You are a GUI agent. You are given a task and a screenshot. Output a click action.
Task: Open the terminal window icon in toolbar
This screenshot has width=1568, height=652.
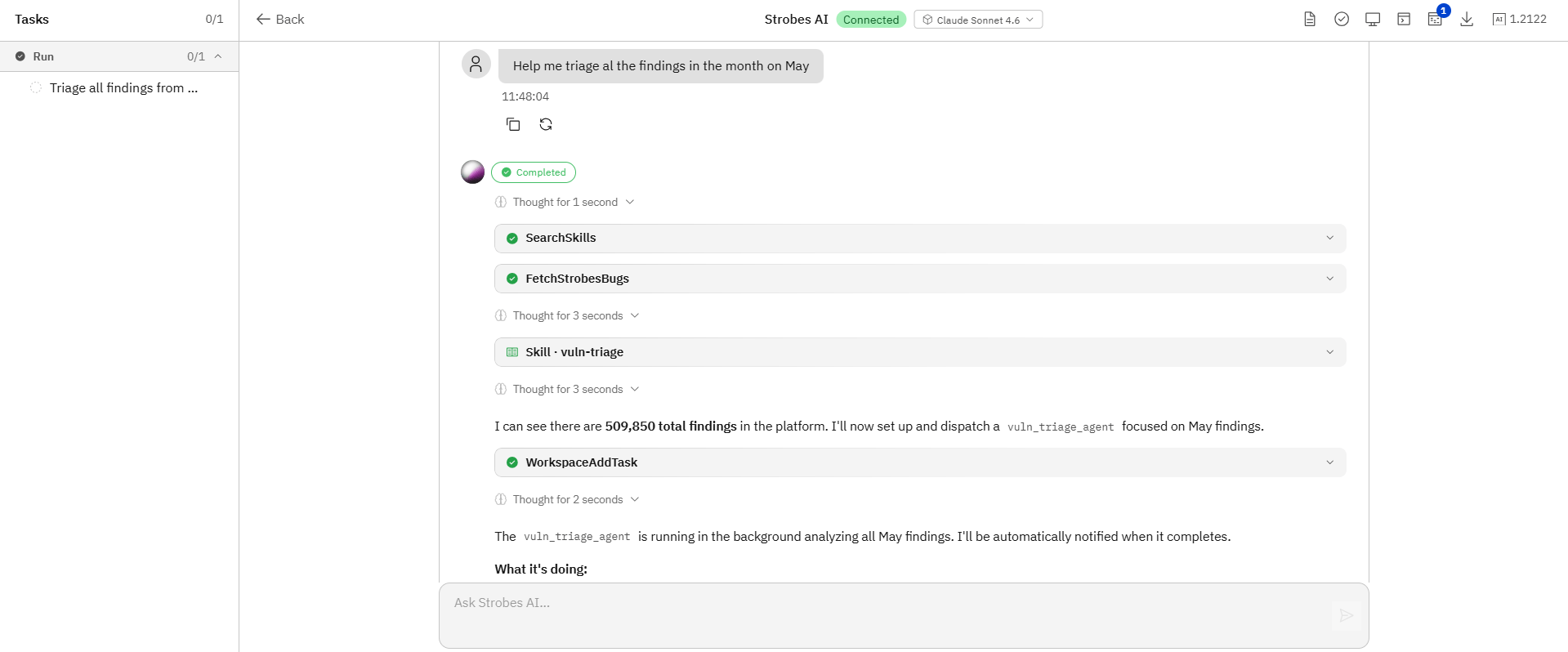(1404, 19)
